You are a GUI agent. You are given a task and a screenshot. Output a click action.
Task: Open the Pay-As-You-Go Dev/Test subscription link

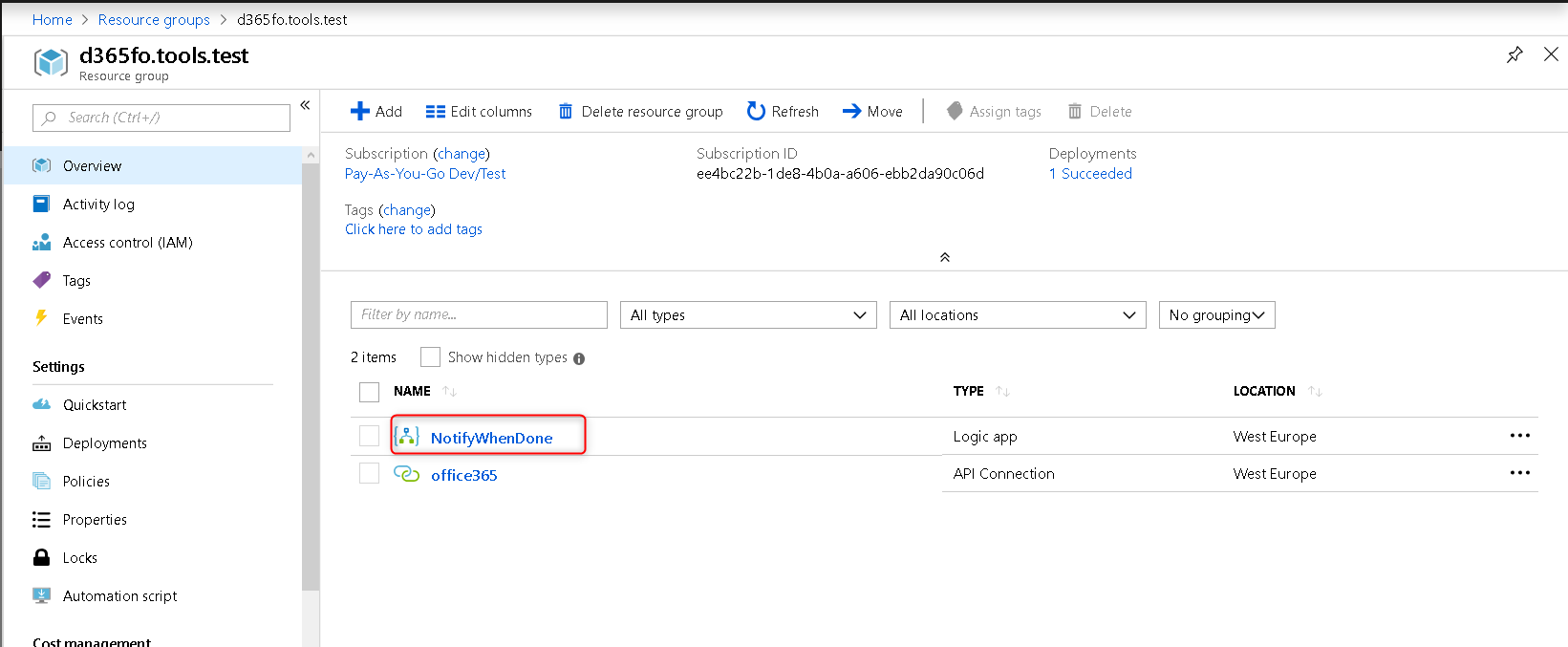(425, 174)
